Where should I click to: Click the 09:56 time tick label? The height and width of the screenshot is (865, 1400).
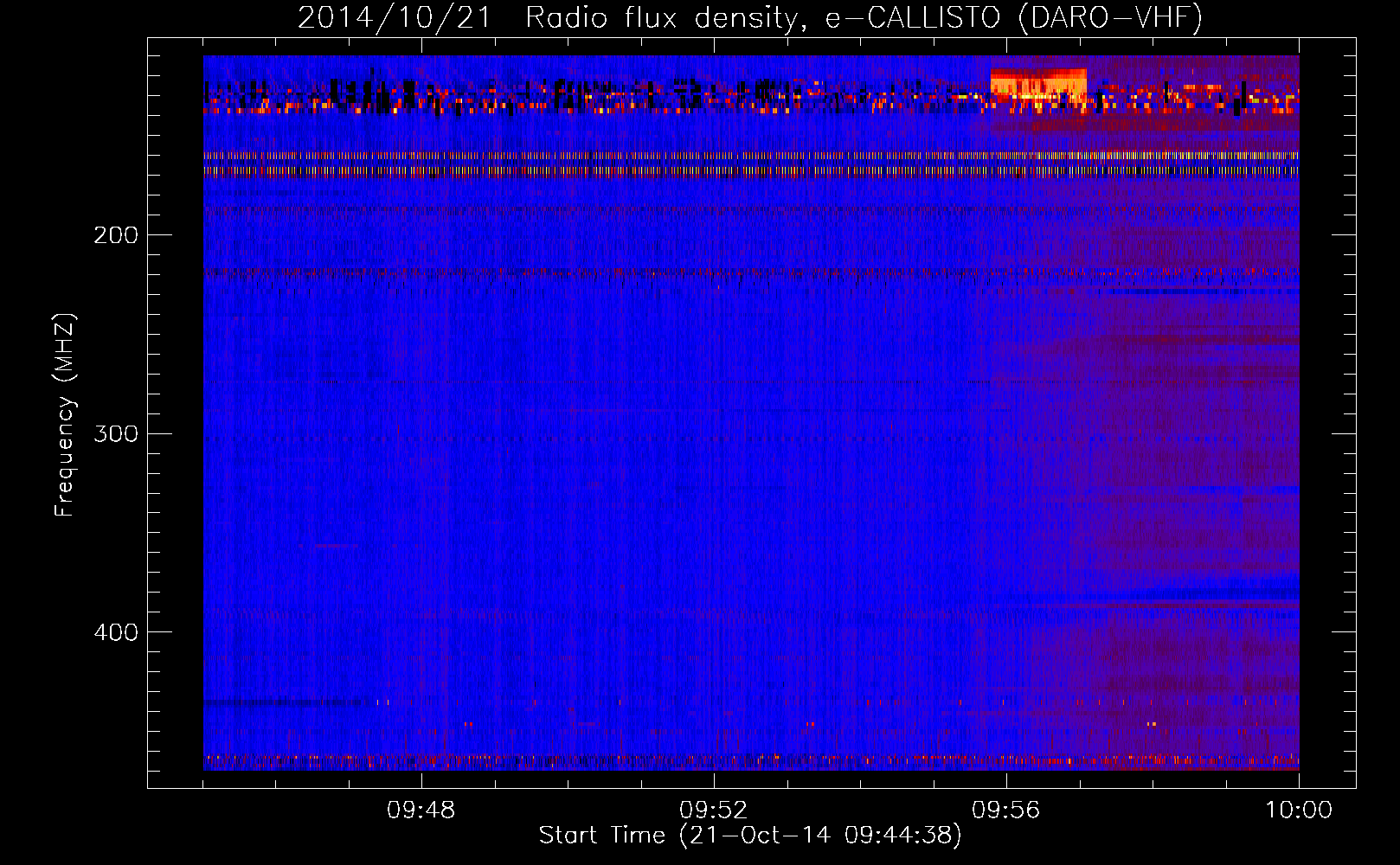coord(1006,811)
